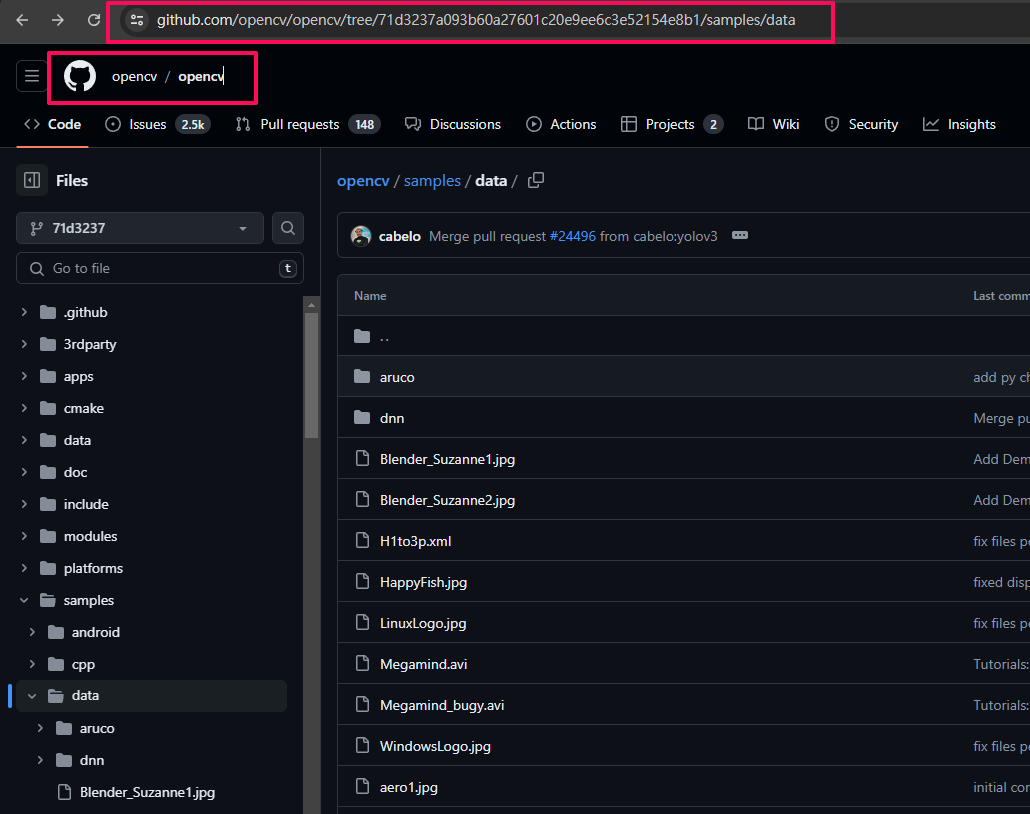Open the 71d3237 branch dropdown
This screenshot has height=814, width=1030.
140,228
